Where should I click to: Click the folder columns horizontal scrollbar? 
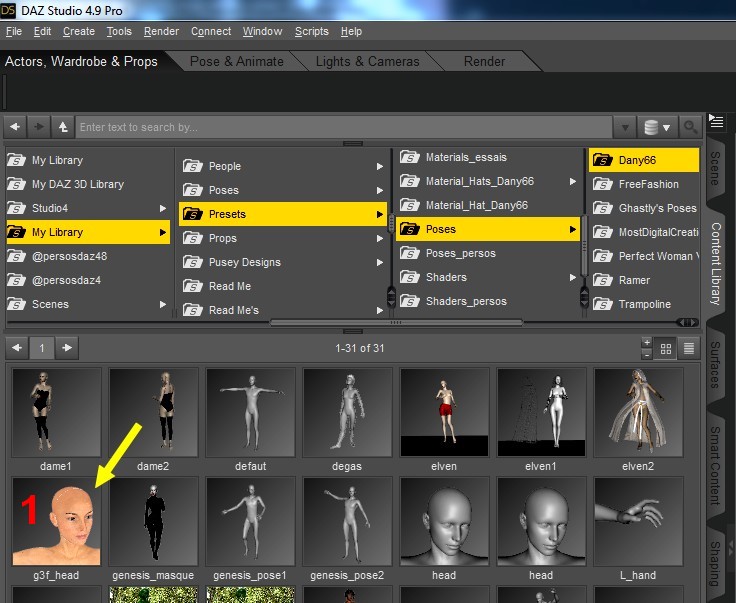tap(396, 322)
